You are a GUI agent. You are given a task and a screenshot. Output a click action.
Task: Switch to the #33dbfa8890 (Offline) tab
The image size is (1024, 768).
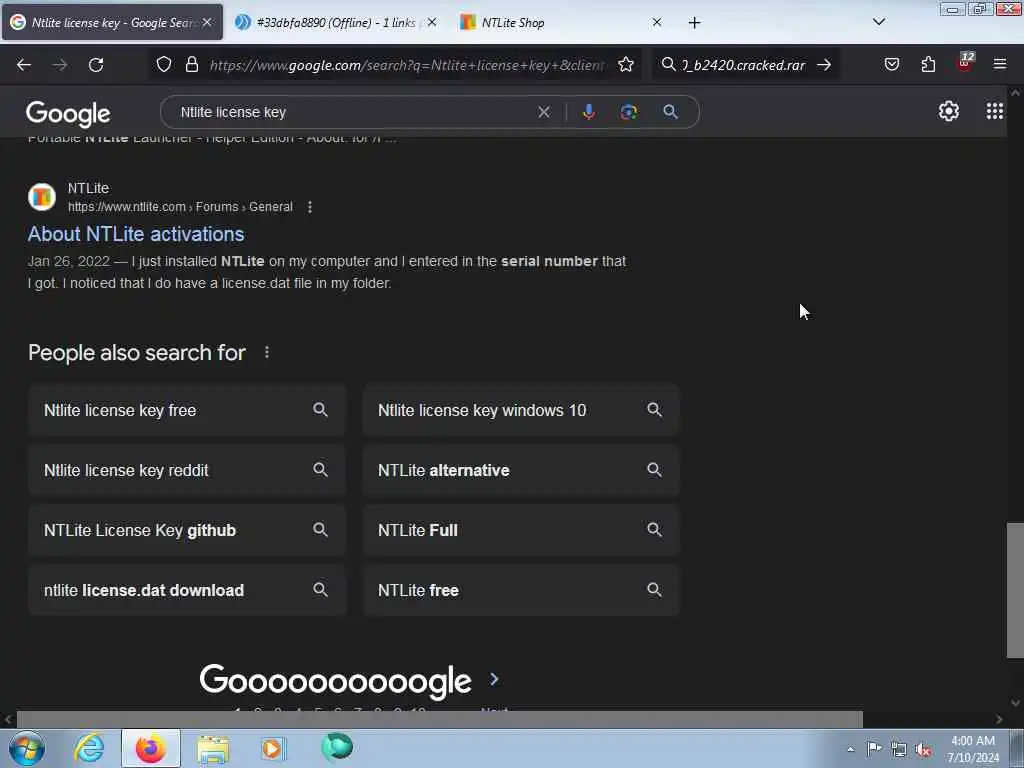(x=336, y=22)
